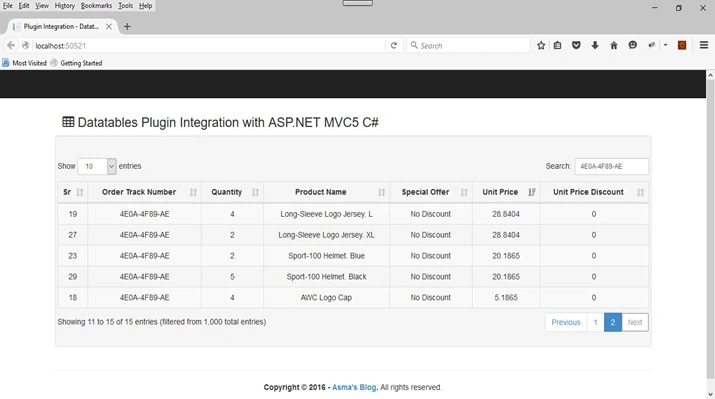Sort by Unit Price Discount arrows
715x399 pixels.
[641, 192]
